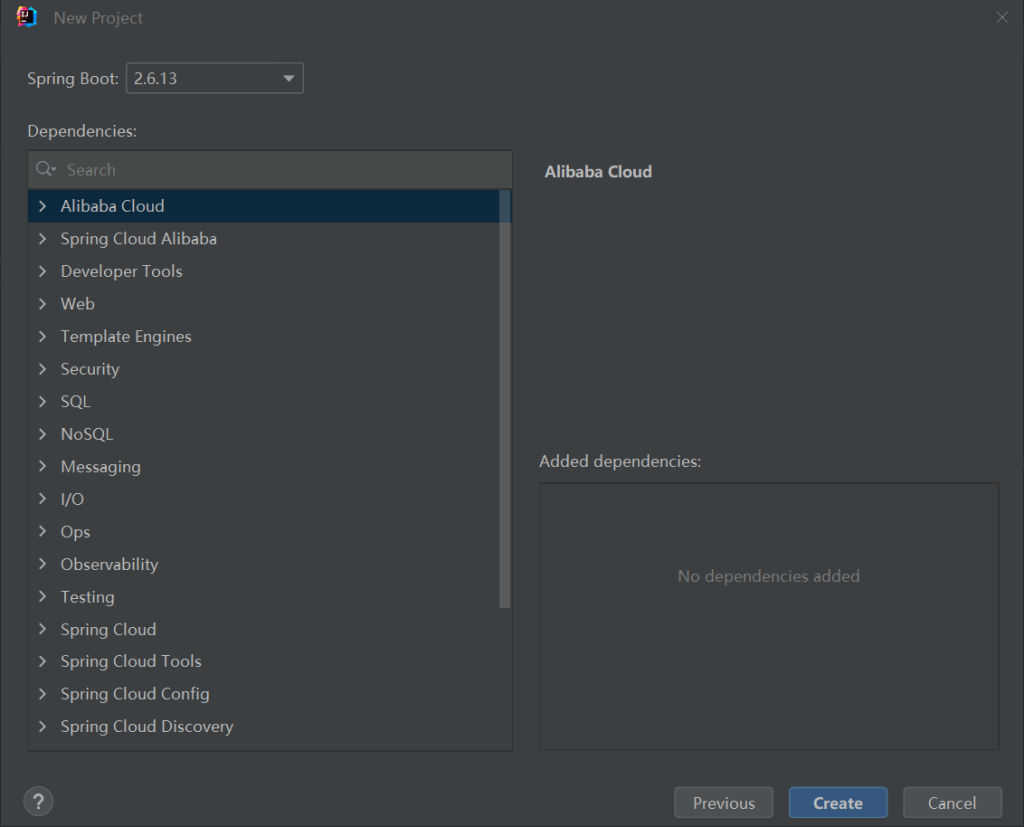Expand the Template Engines chevron
Screen dimensions: 1024x827
tap(42, 336)
